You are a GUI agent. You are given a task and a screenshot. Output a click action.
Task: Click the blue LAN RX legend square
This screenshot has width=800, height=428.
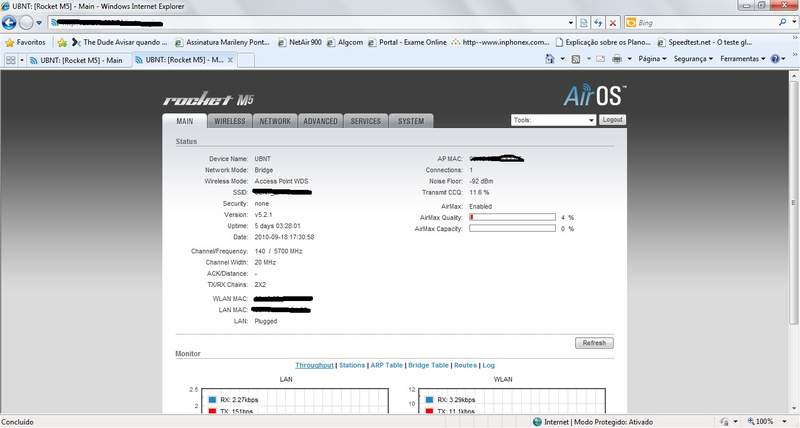tap(212, 400)
